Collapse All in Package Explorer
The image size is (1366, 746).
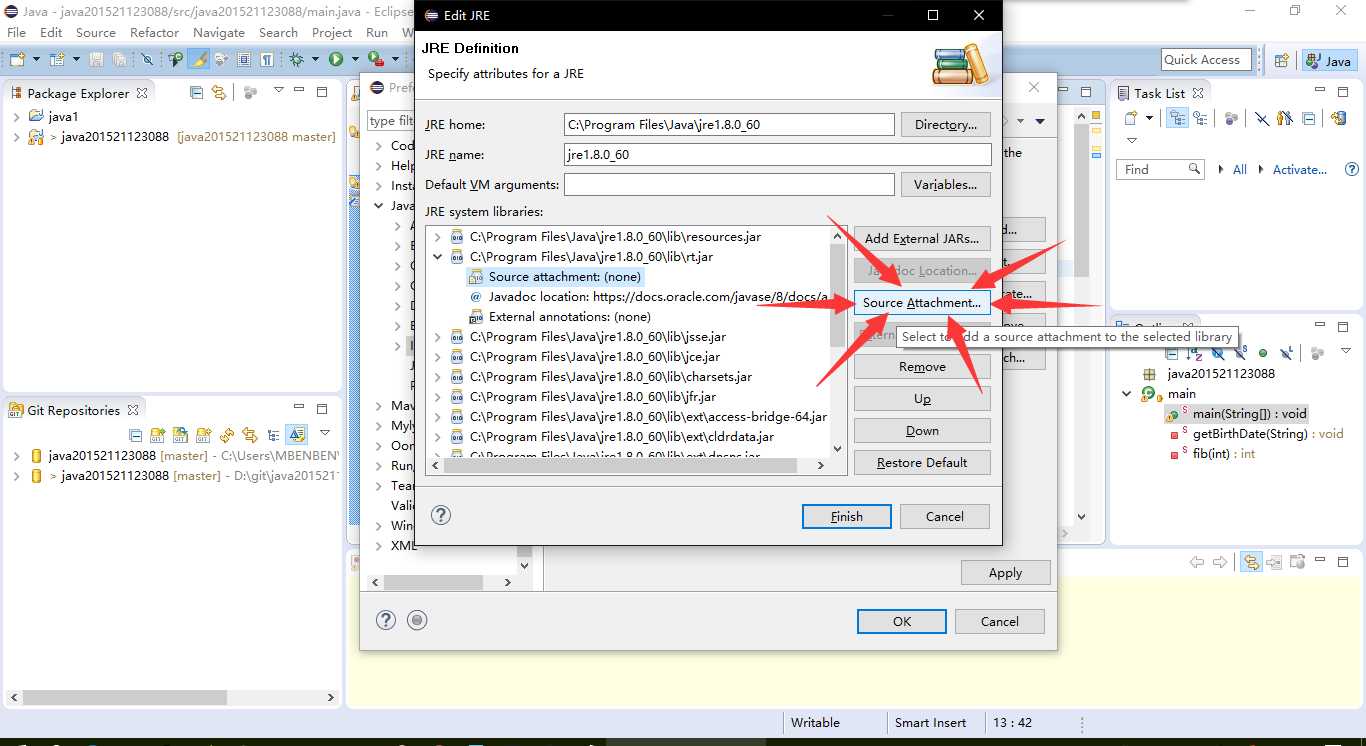pos(196,92)
